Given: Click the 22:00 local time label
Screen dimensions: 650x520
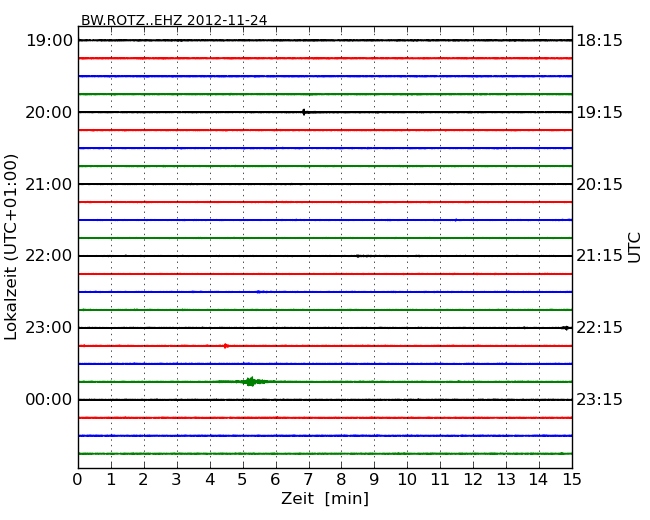Looking at the screenshot, I should click(x=49, y=256).
